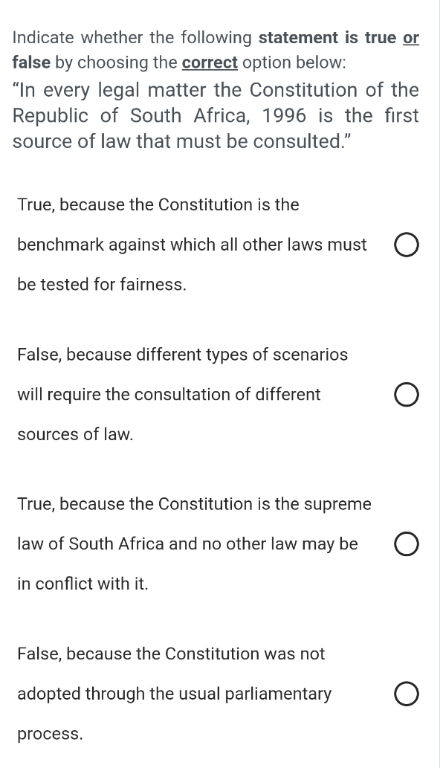Click the bold word 'false' in the instructions

(x=31, y=63)
